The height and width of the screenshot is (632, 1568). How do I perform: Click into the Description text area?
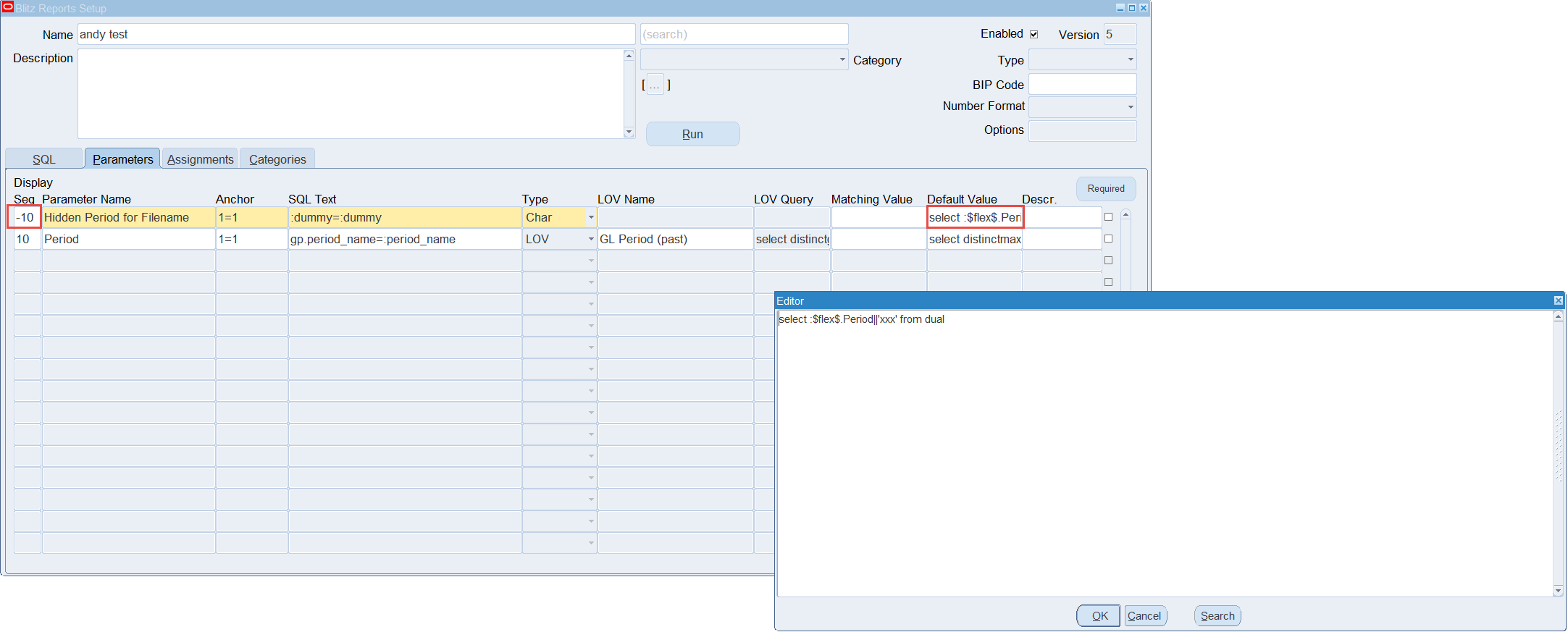[x=351, y=93]
